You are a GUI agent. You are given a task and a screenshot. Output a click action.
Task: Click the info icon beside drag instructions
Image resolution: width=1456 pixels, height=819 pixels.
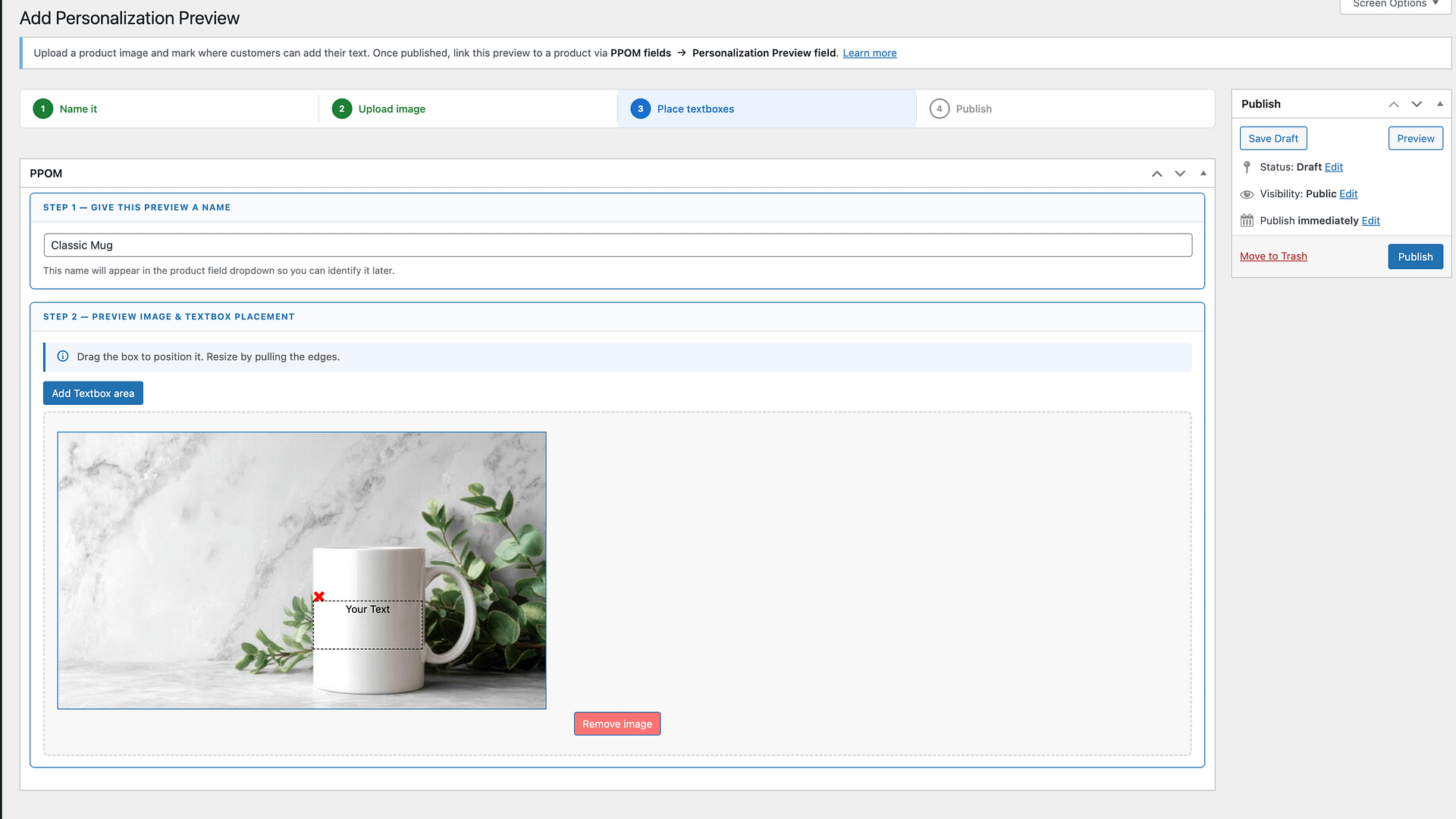pos(63,356)
